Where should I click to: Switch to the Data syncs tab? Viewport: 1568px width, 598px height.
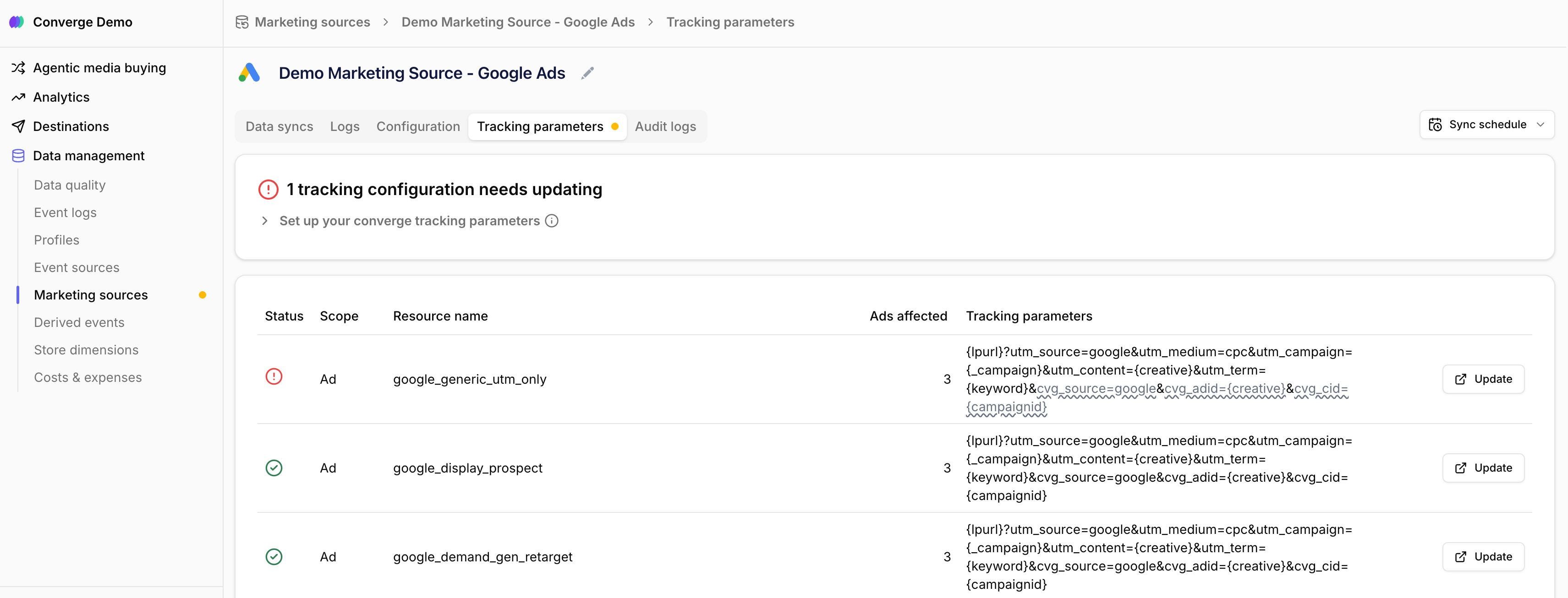tap(280, 126)
